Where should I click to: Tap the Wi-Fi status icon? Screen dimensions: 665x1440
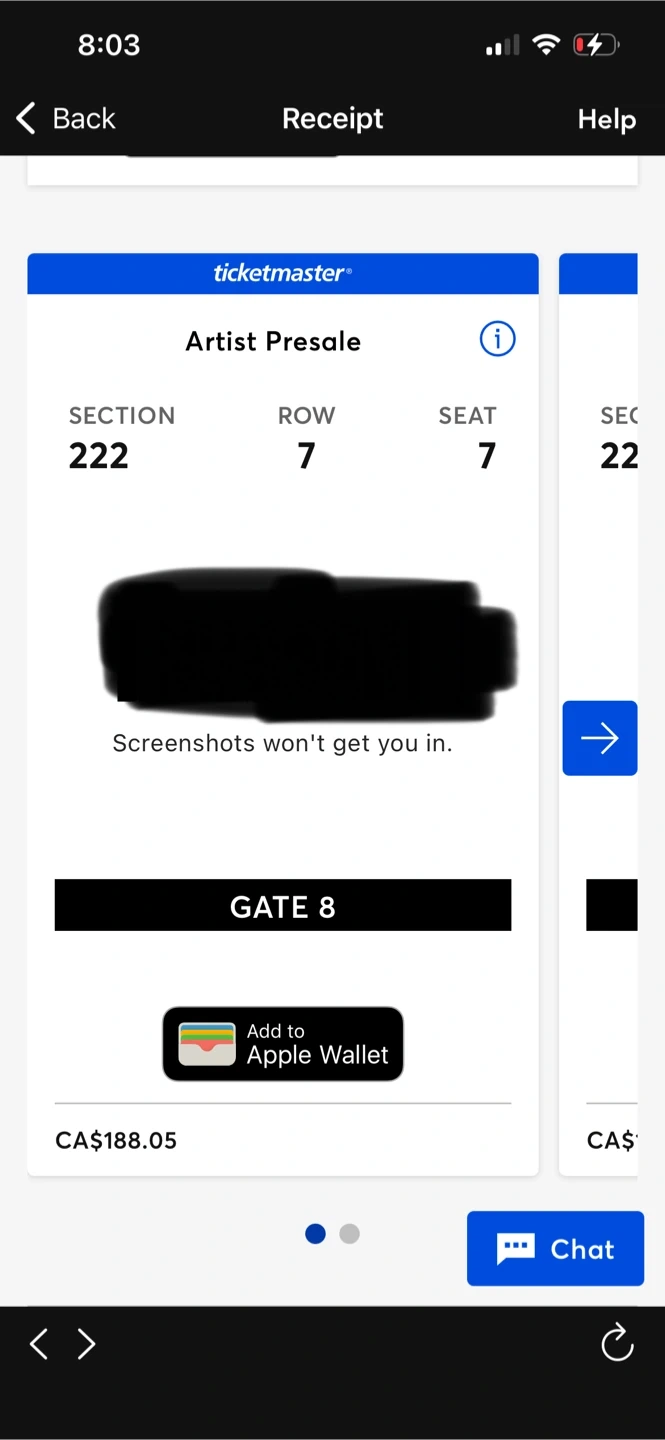tap(546, 45)
